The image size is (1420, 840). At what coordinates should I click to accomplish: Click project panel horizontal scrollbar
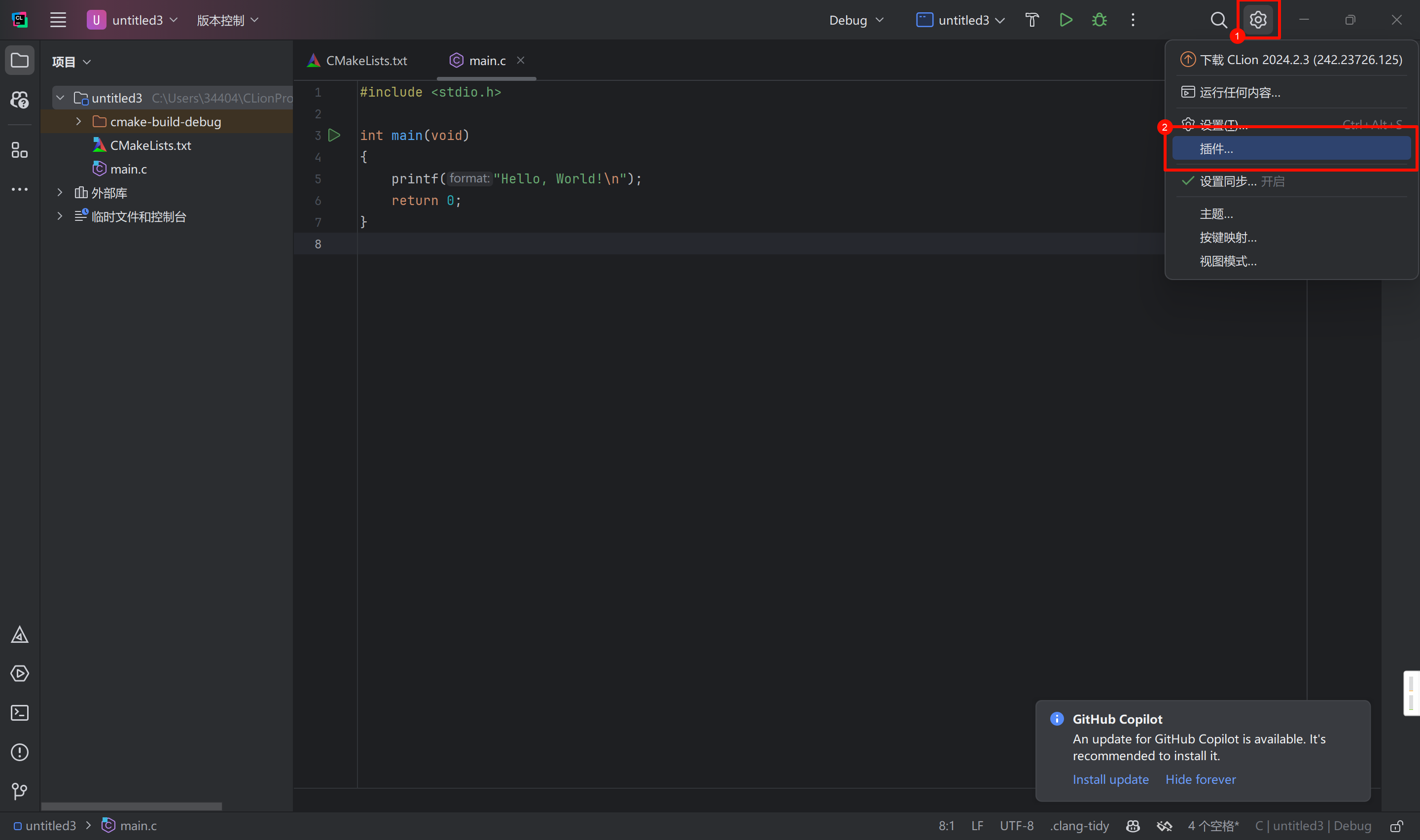point(131,806)
